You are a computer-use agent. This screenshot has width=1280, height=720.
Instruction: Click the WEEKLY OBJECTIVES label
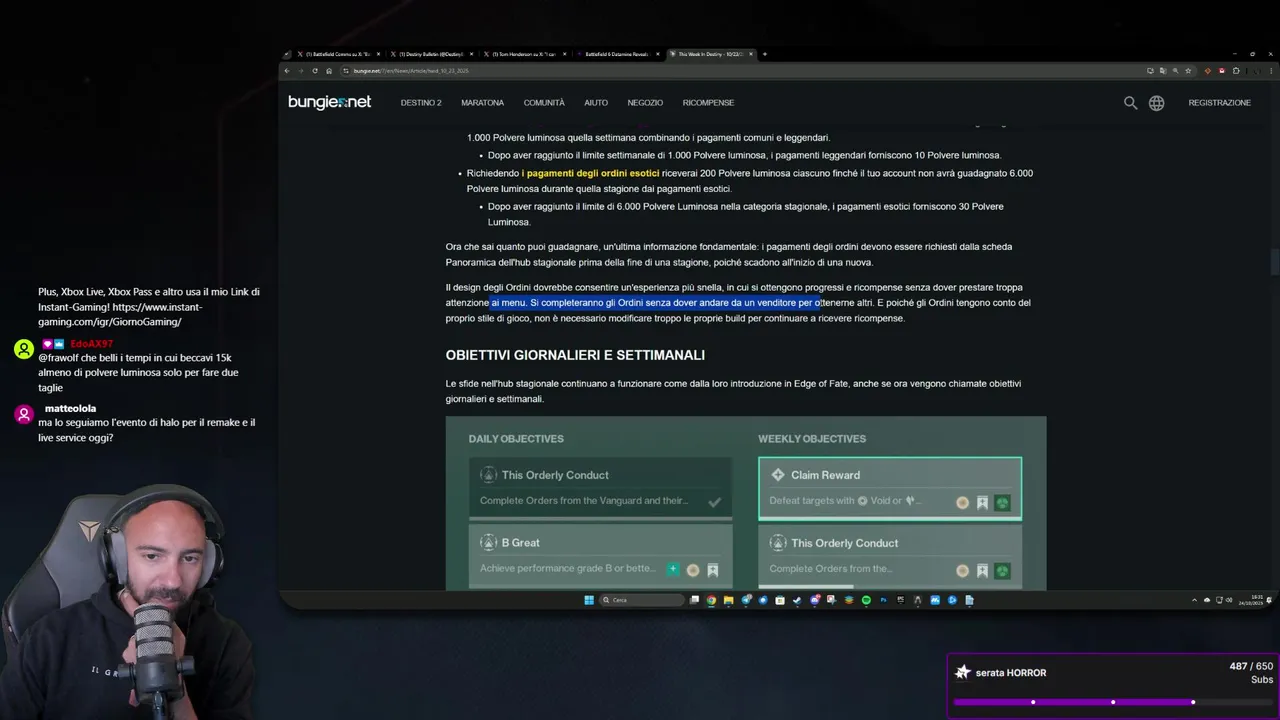click(x=812, y=439)
